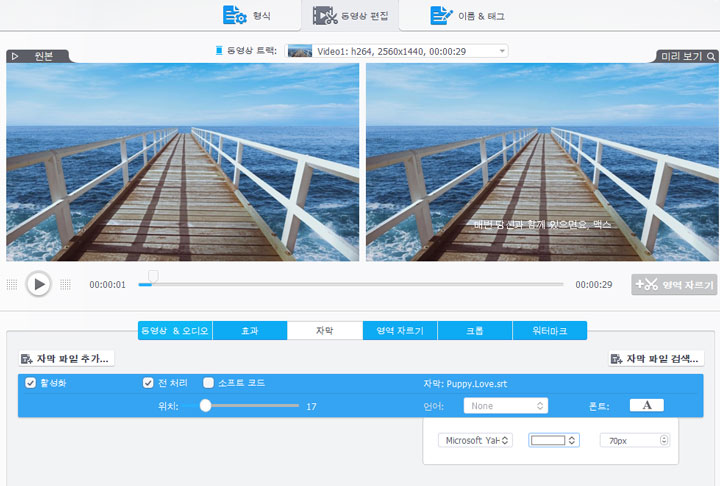Screen dimensions: 720x486
Task: Toggle the 전 처리 checkbox
Action: [148, 383]
